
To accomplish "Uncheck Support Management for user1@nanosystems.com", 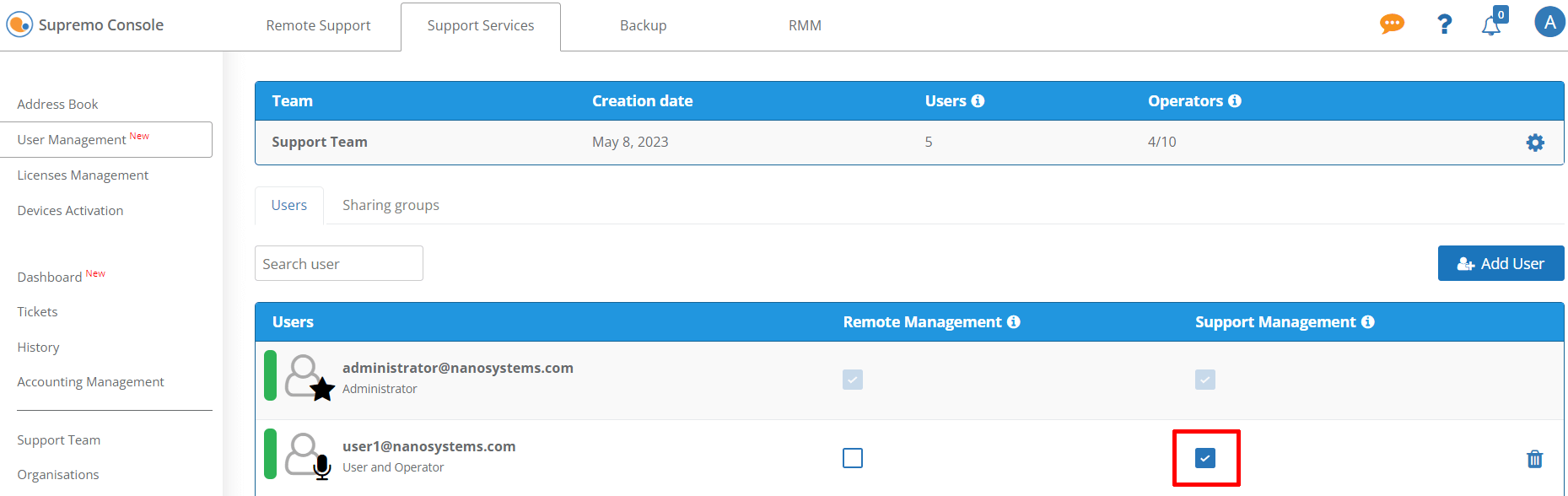I will [x=1205, y=458].
